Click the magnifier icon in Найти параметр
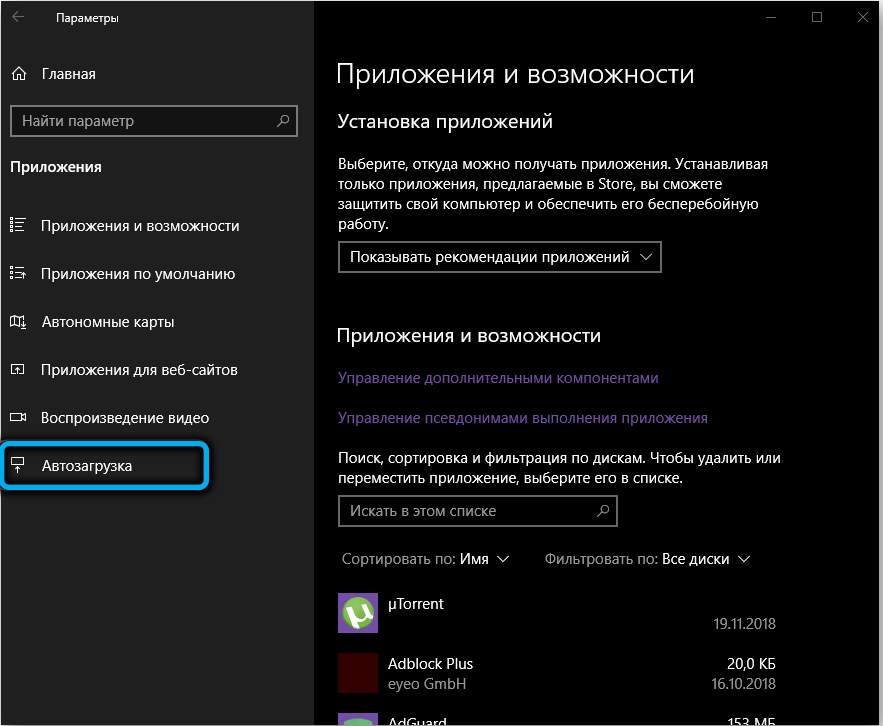Image resolution: width=883 pixels, height=726 pixels. (x=283, y=121)
